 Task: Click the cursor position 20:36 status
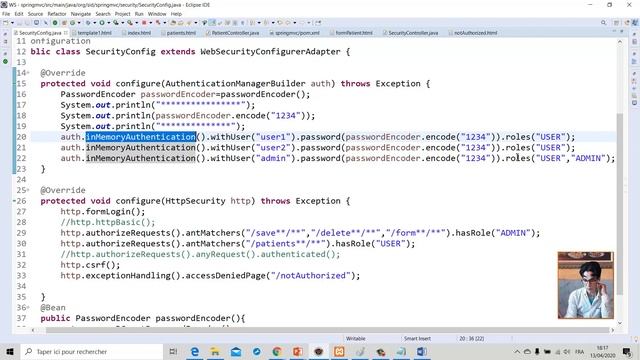coord(471,338)
